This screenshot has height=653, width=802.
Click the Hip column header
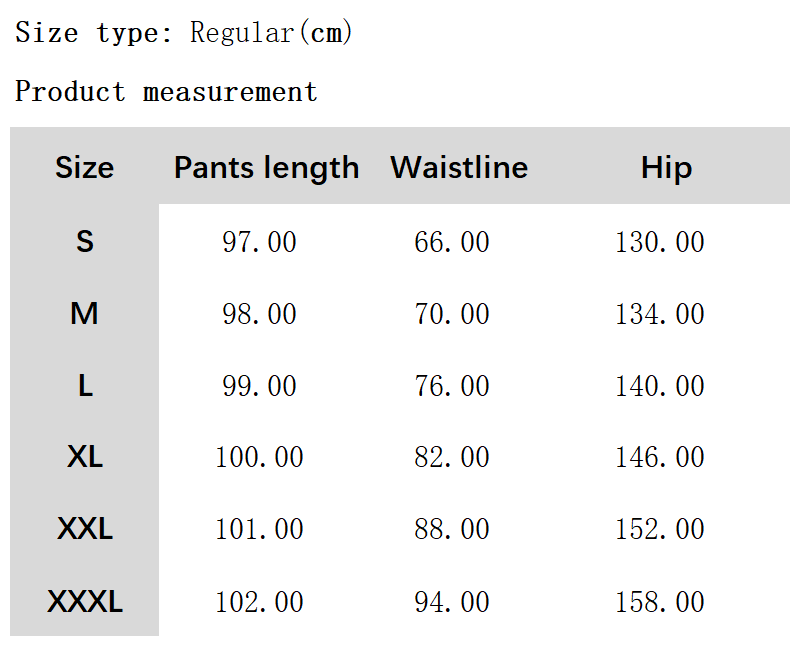click(x=666, y=167)
